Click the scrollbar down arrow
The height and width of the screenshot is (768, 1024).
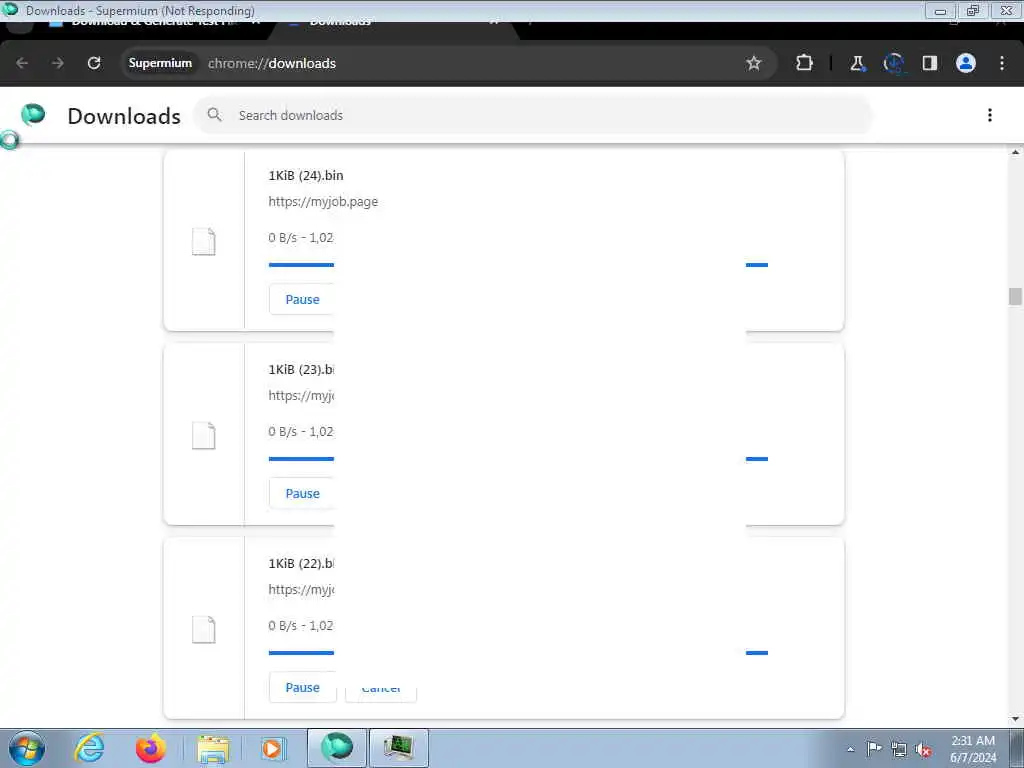[x=1015, y=720]
